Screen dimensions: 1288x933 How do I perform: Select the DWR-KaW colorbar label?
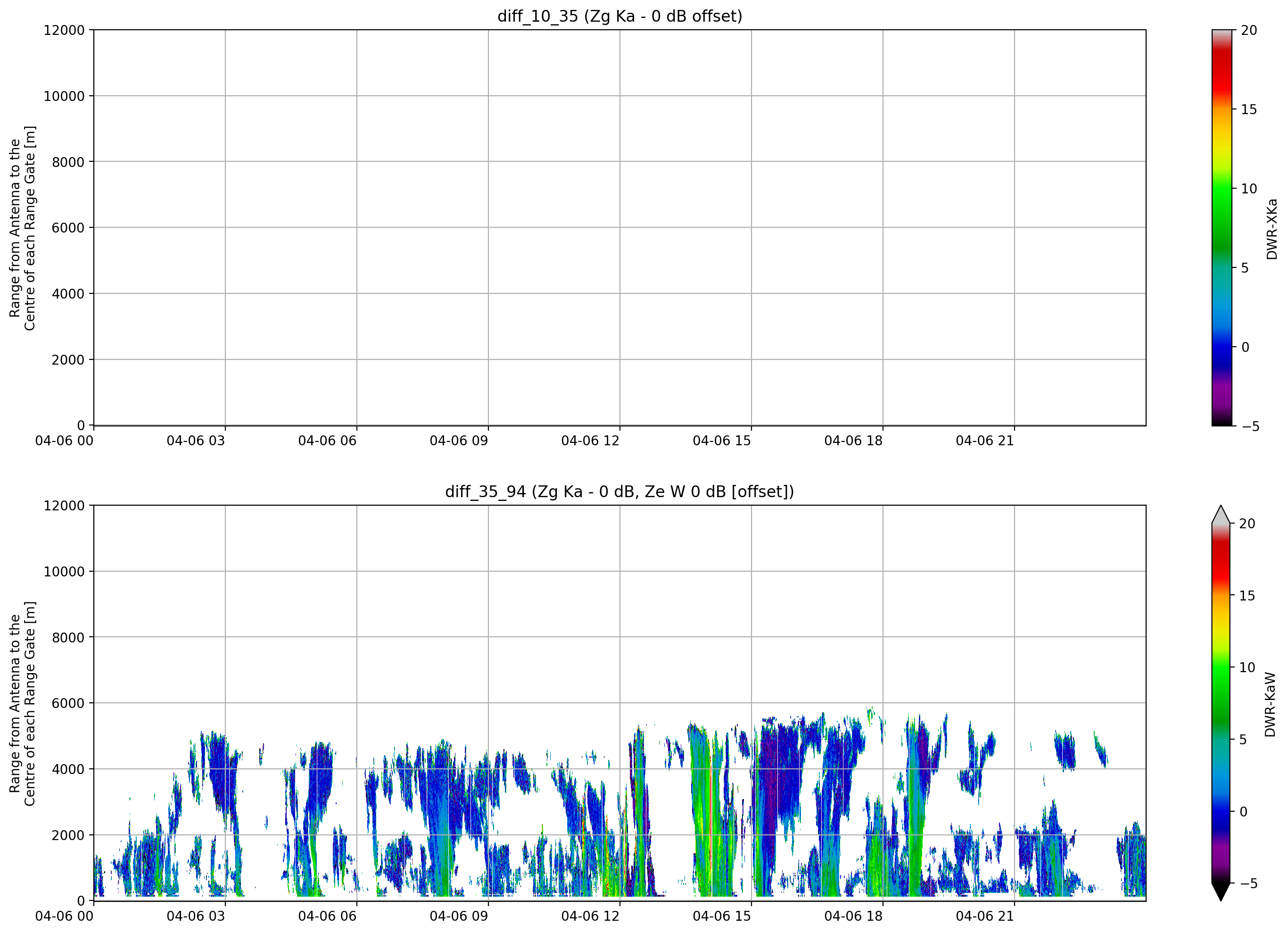pyautogui.click(x=1271, y=705)
